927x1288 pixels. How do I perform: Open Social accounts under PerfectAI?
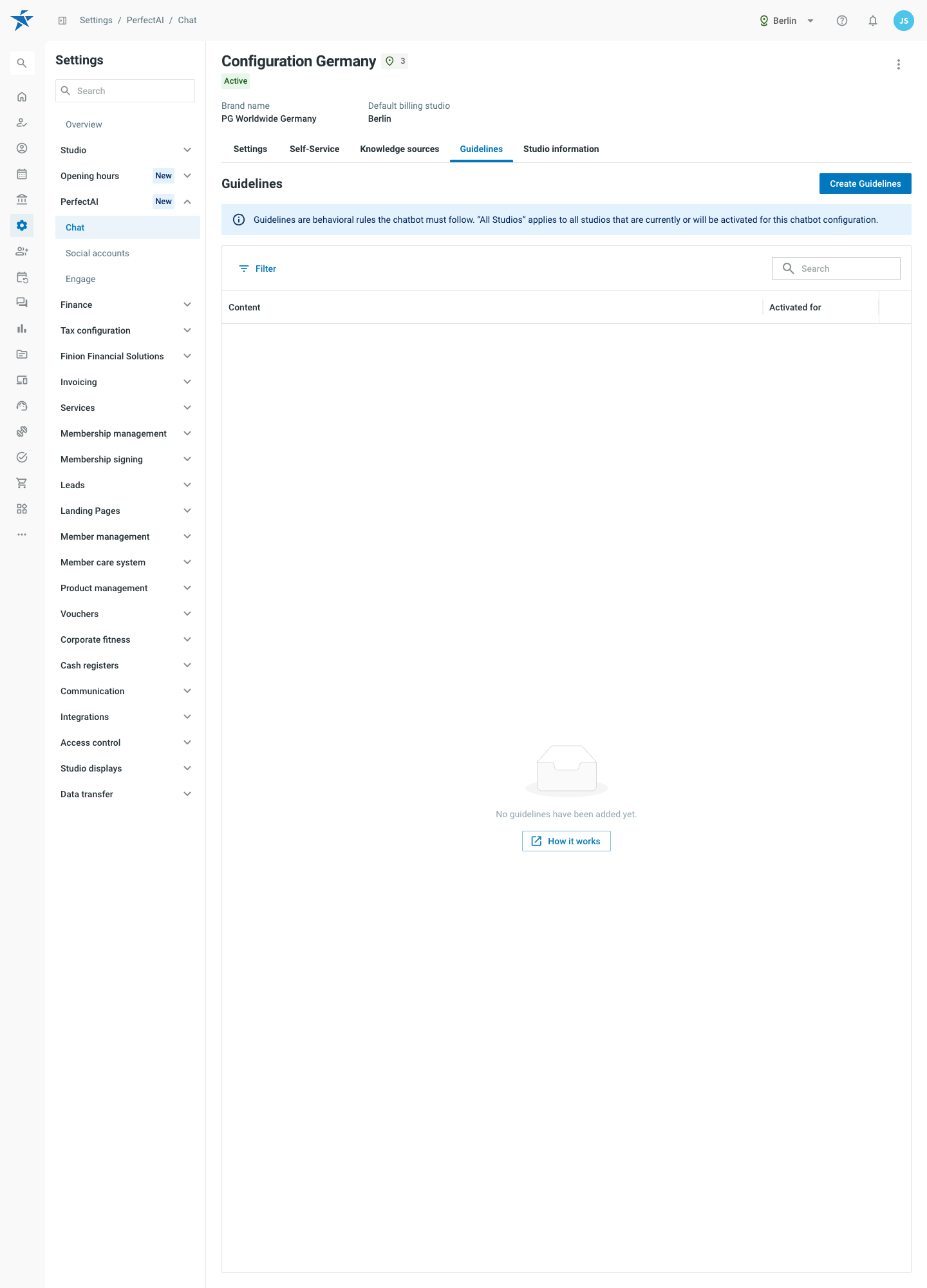point(127,253)
